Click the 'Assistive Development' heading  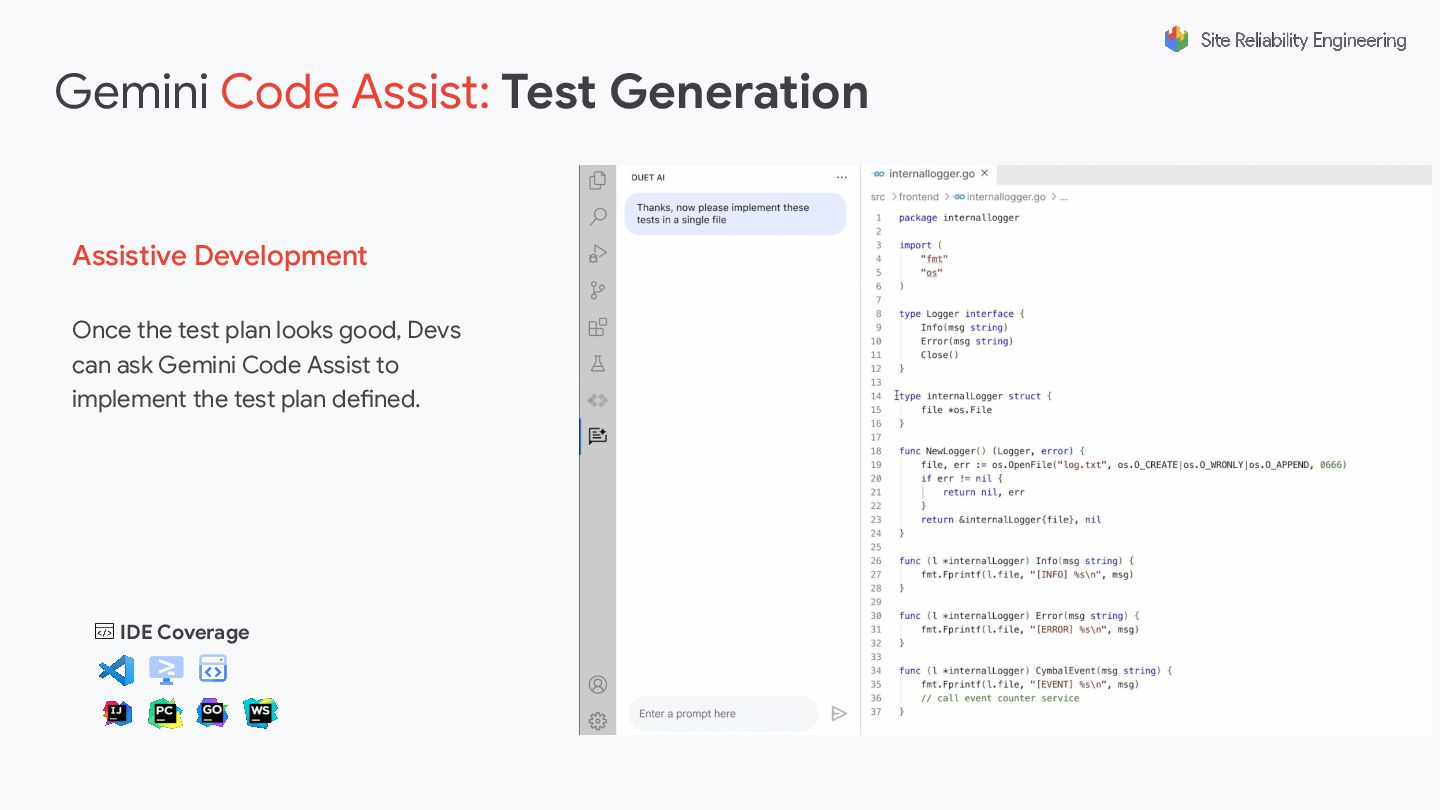pos(220,256)
